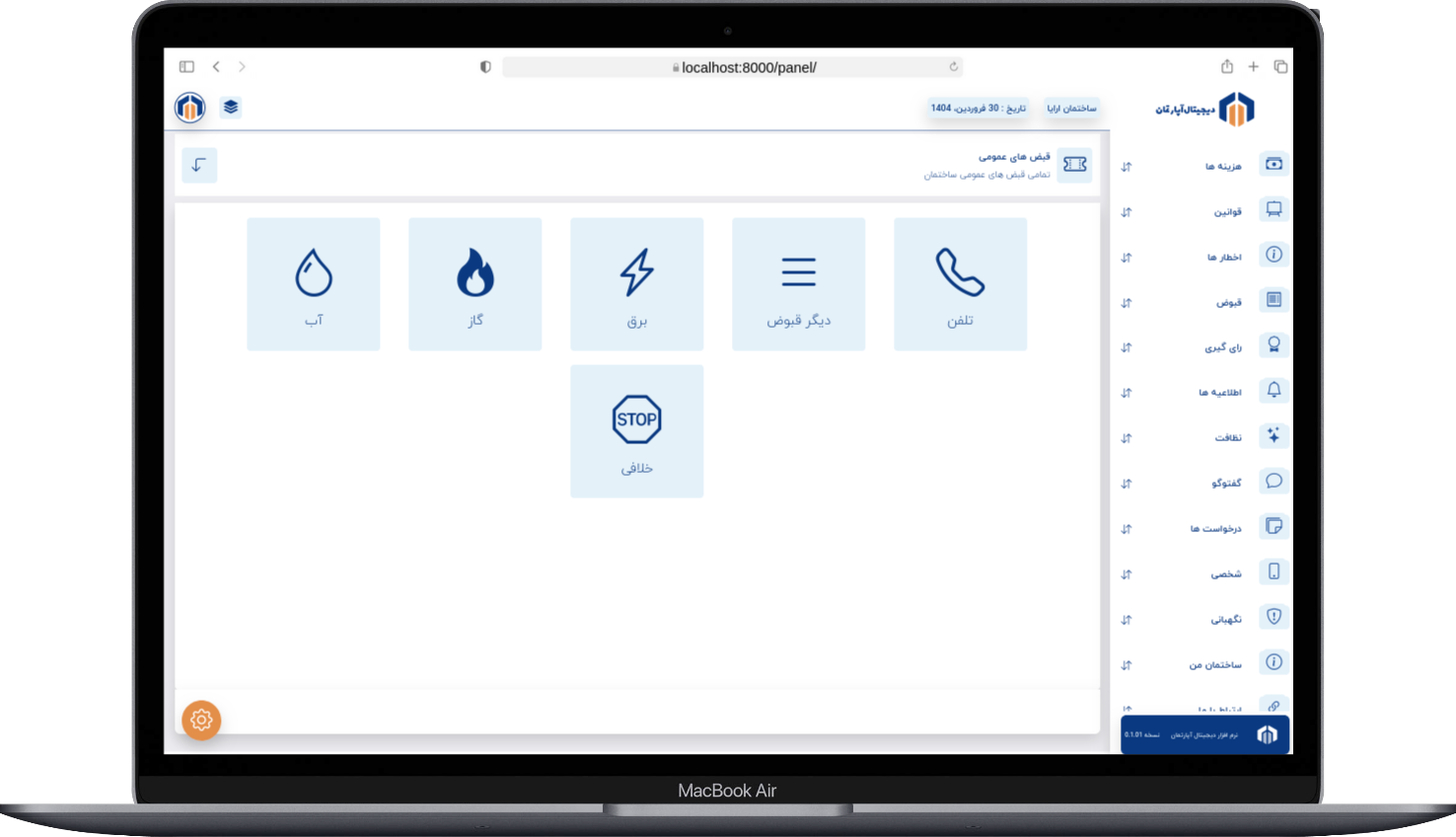The width and height of the screenshot is (1456, 837).
Task: Click the date badge showing 30 فروردین 1404
Action: [x=978, y=109]
